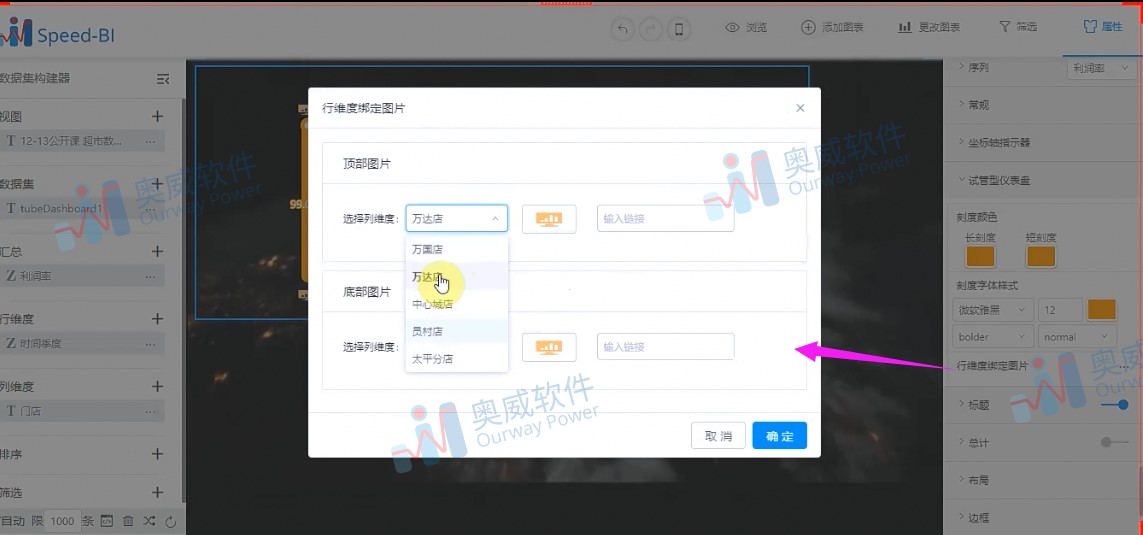Open options for tubeDashboard1 dataset
This screenshot has width=1143, height=535.
click(x=150, y=209)
